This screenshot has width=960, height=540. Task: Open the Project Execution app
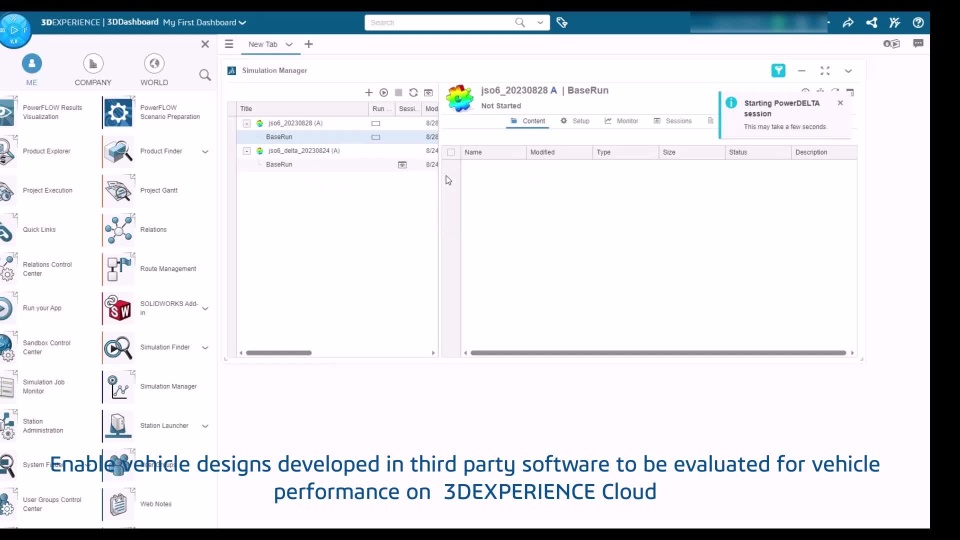[x=9, y=190]
